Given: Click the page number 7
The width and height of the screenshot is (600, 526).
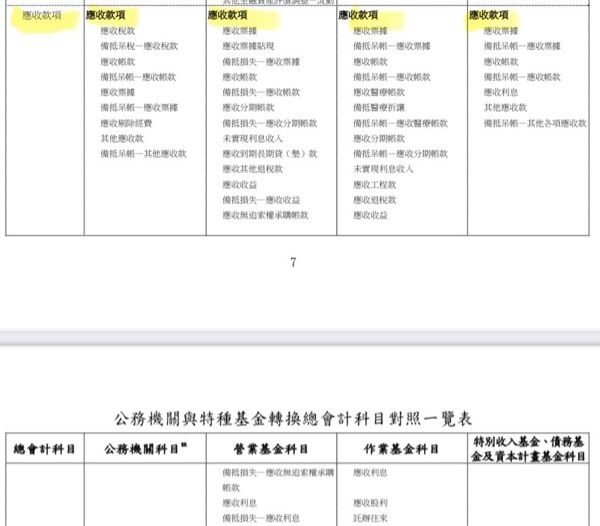Looking at the screenshot, I should point(293,263).
